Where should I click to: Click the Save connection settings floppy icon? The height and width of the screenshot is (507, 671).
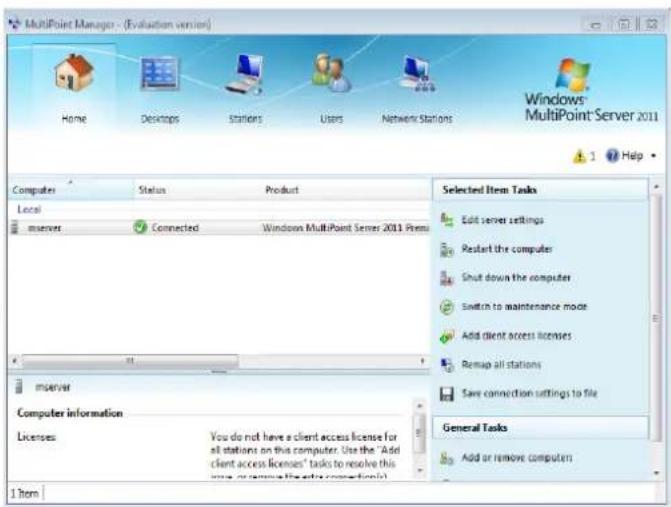click(447, 394)
